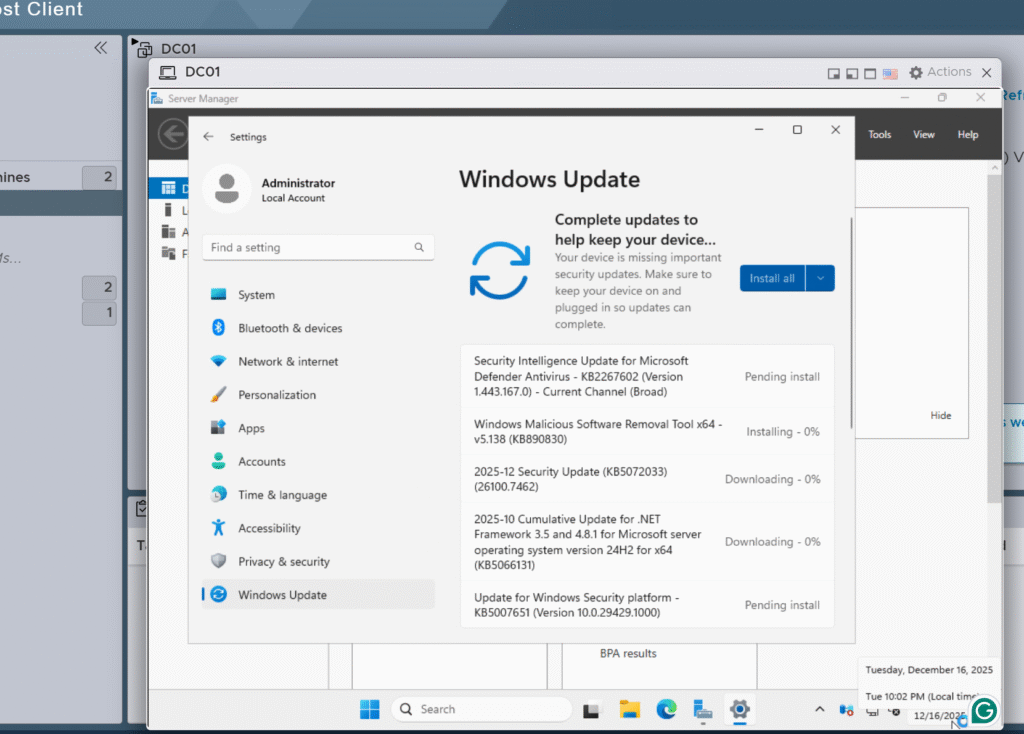Click the Task View taskbar icon
Screen dimensions: 1024x734
tap(592, 709)
